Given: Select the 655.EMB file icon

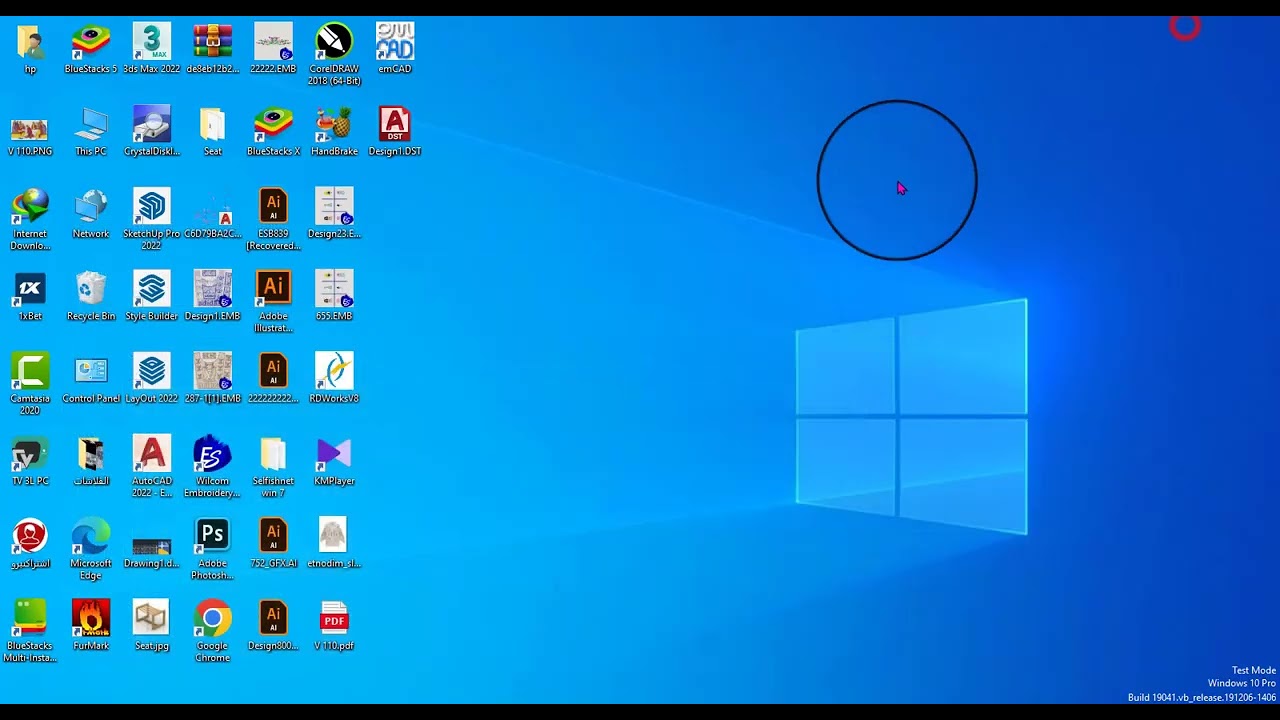Looking at the screenshot, I should point(334,289).
